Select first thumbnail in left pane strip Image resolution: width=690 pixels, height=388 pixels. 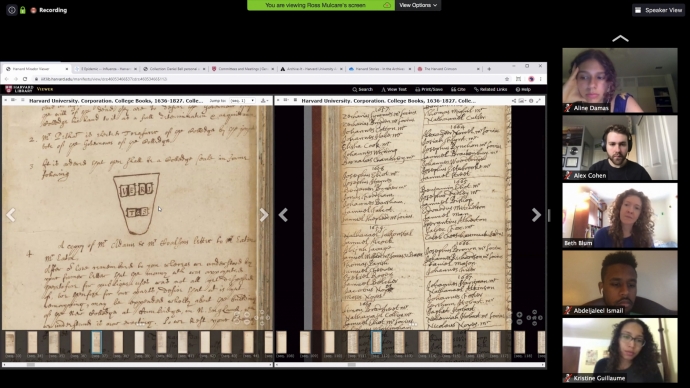[x=10, y=342]
